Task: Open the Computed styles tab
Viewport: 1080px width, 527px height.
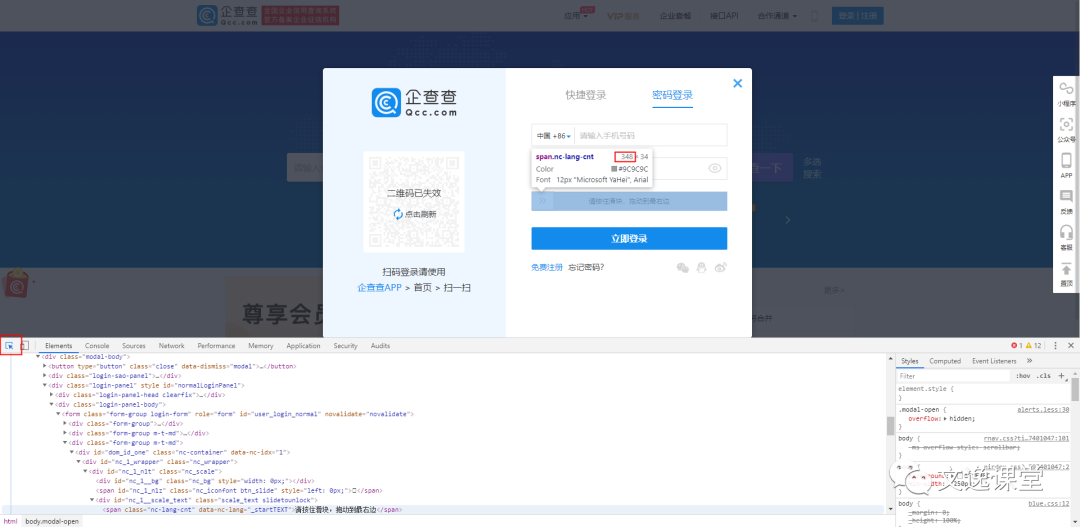Action: pyautogui.click(x=945, y=361)
